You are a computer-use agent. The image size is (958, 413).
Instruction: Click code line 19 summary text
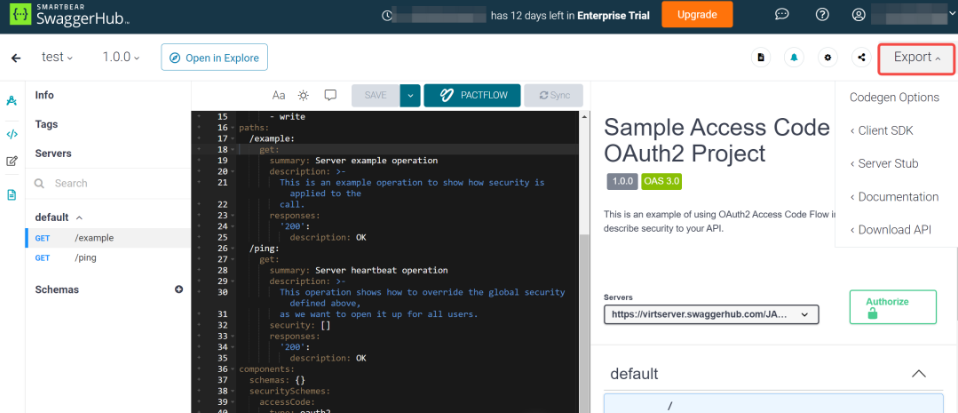point(354,161)
